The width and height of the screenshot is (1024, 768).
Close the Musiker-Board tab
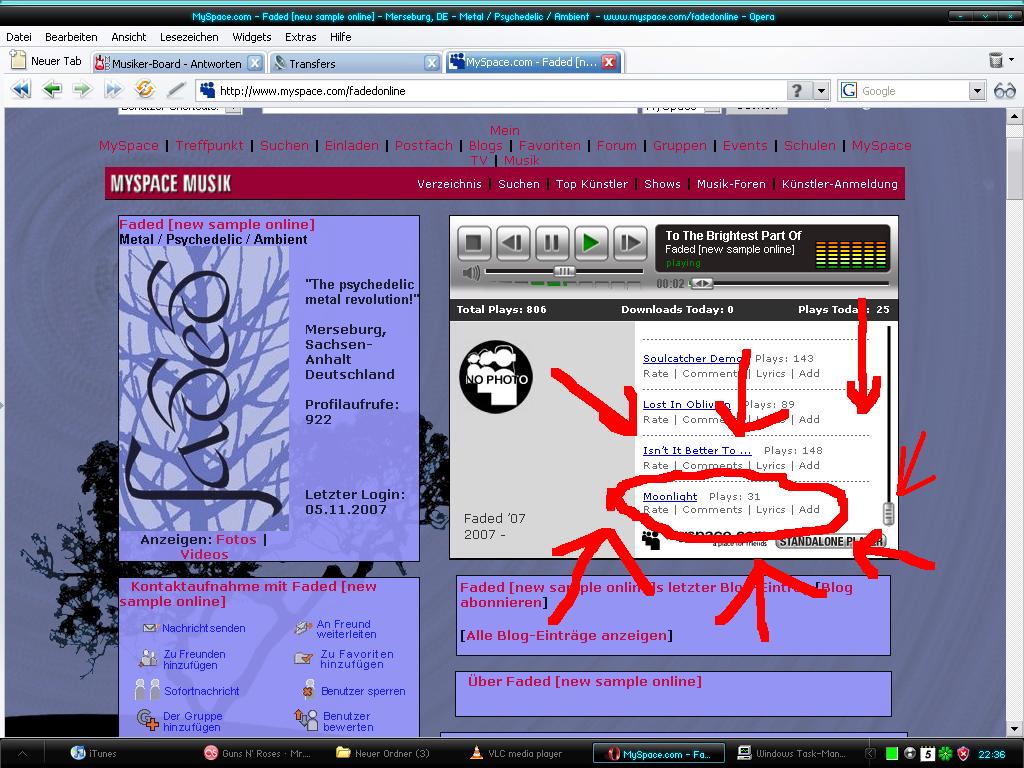click(255, 63)
